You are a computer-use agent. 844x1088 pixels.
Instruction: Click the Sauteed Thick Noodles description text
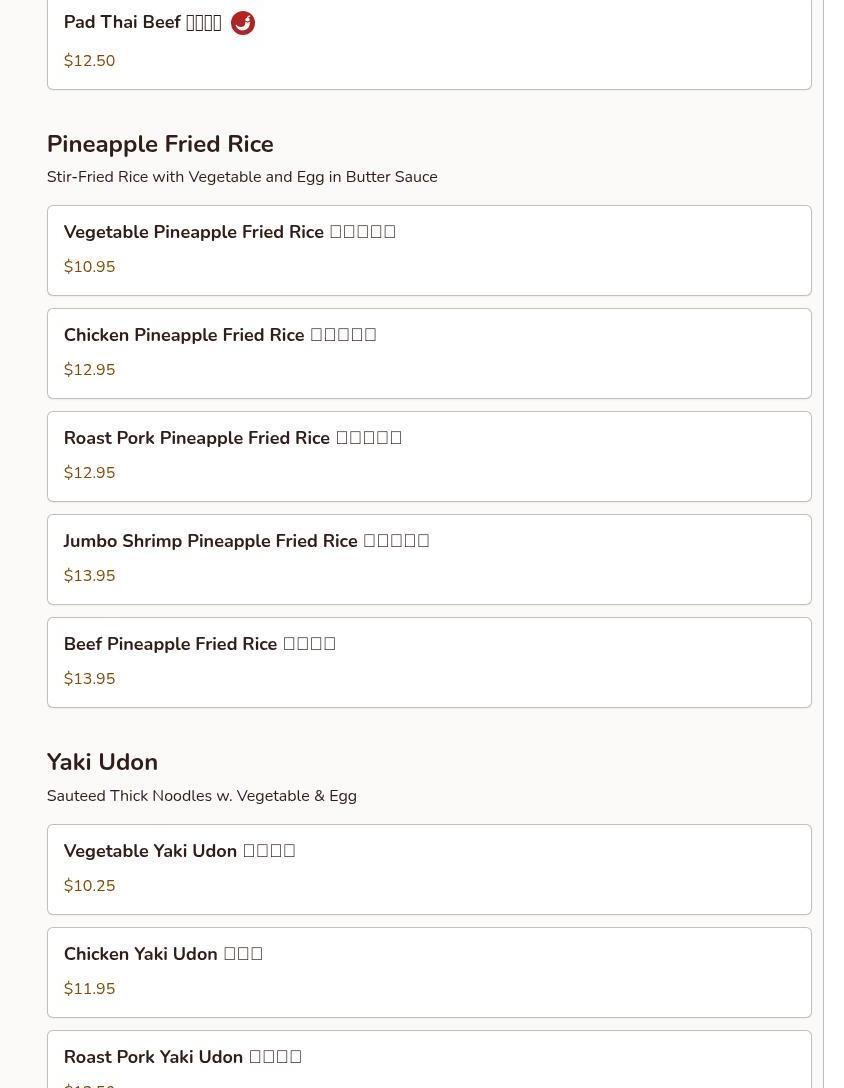(x=201, y=796)
